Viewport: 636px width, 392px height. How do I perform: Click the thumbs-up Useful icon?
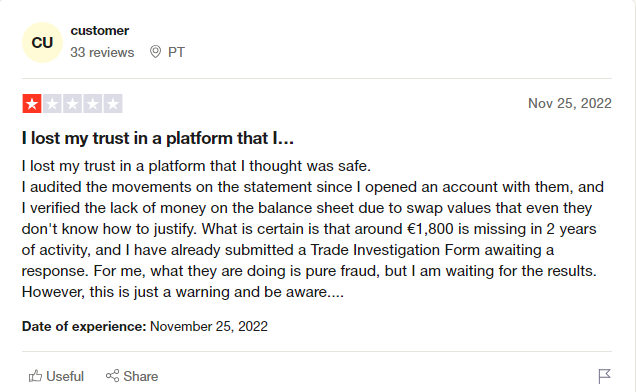pyautogui.click(x=35, y=376)
